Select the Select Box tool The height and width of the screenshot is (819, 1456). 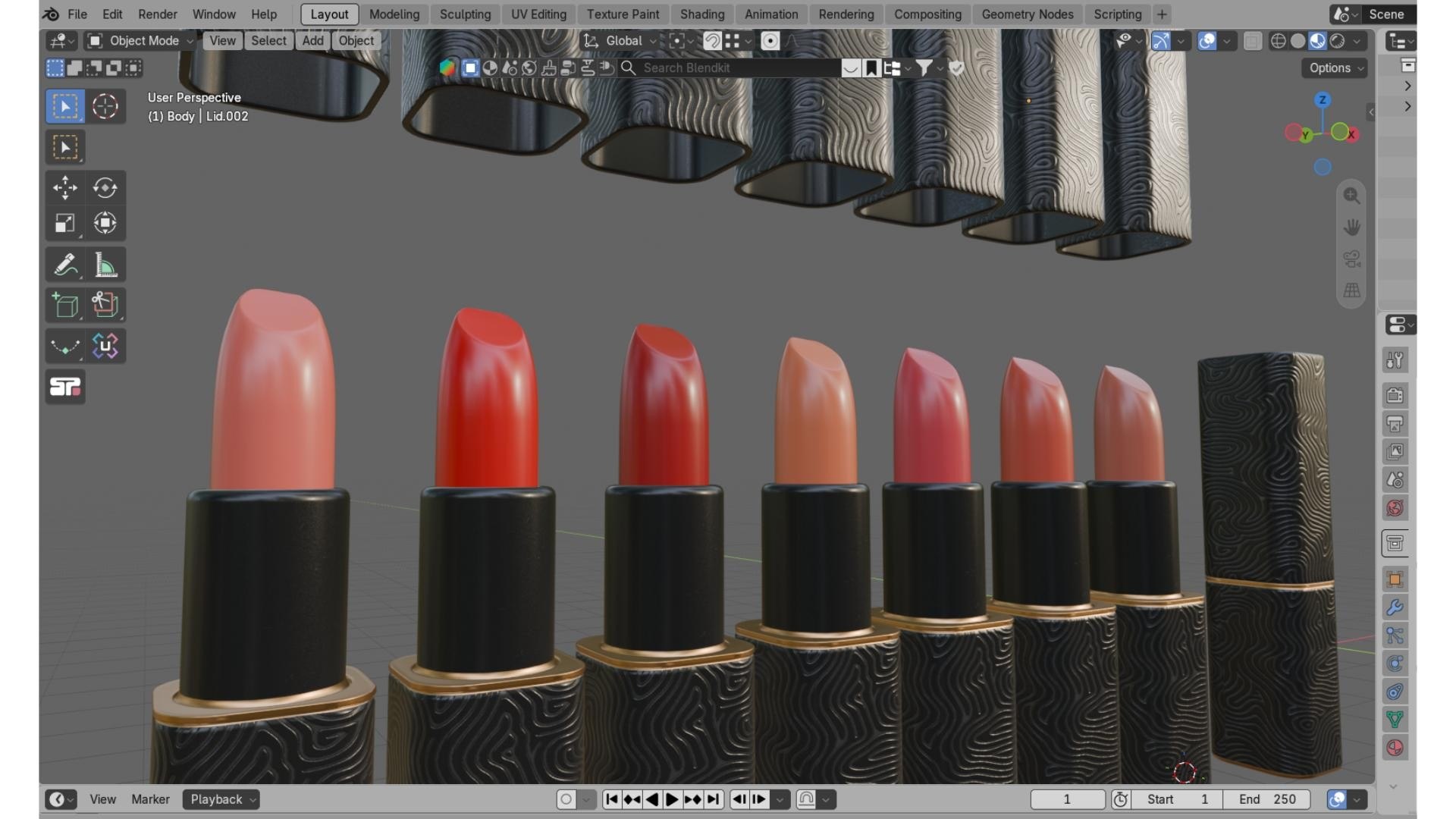tap(64, 106)
